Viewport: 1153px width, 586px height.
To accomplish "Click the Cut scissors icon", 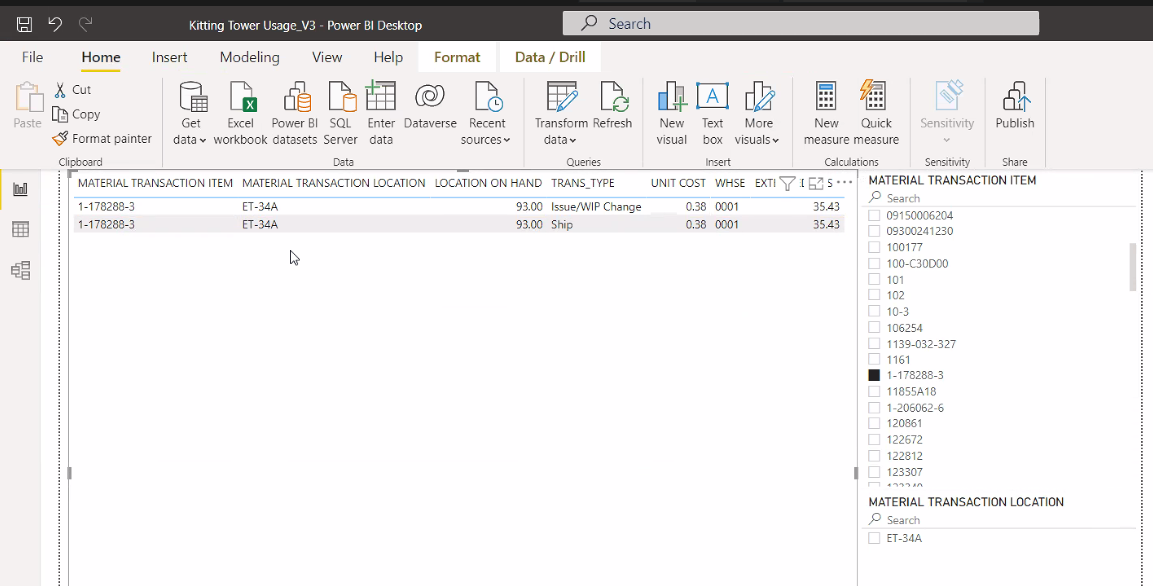I will coord(60,90).
